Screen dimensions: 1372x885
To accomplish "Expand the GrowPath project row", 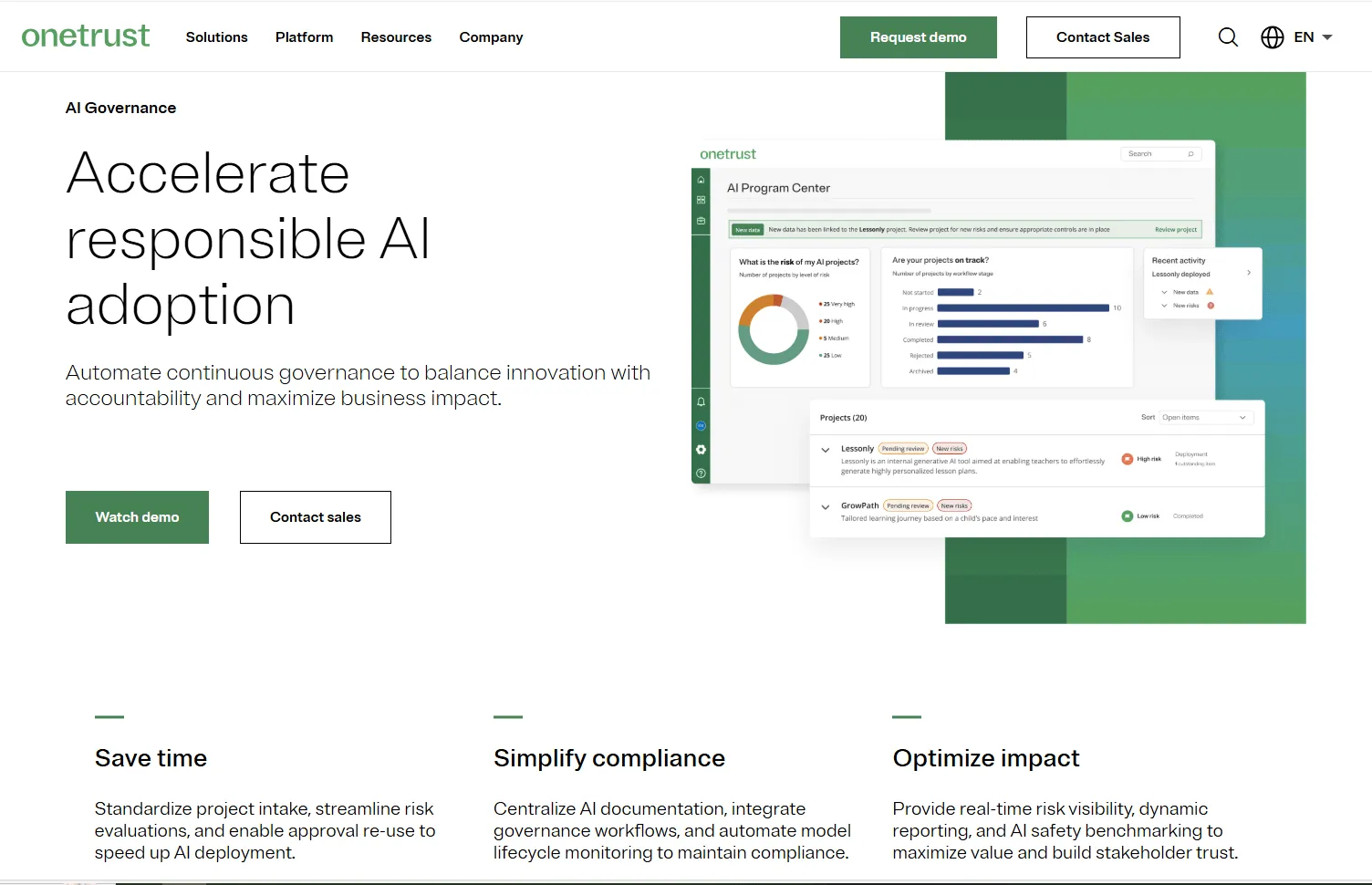I will [x=826, y=506].
